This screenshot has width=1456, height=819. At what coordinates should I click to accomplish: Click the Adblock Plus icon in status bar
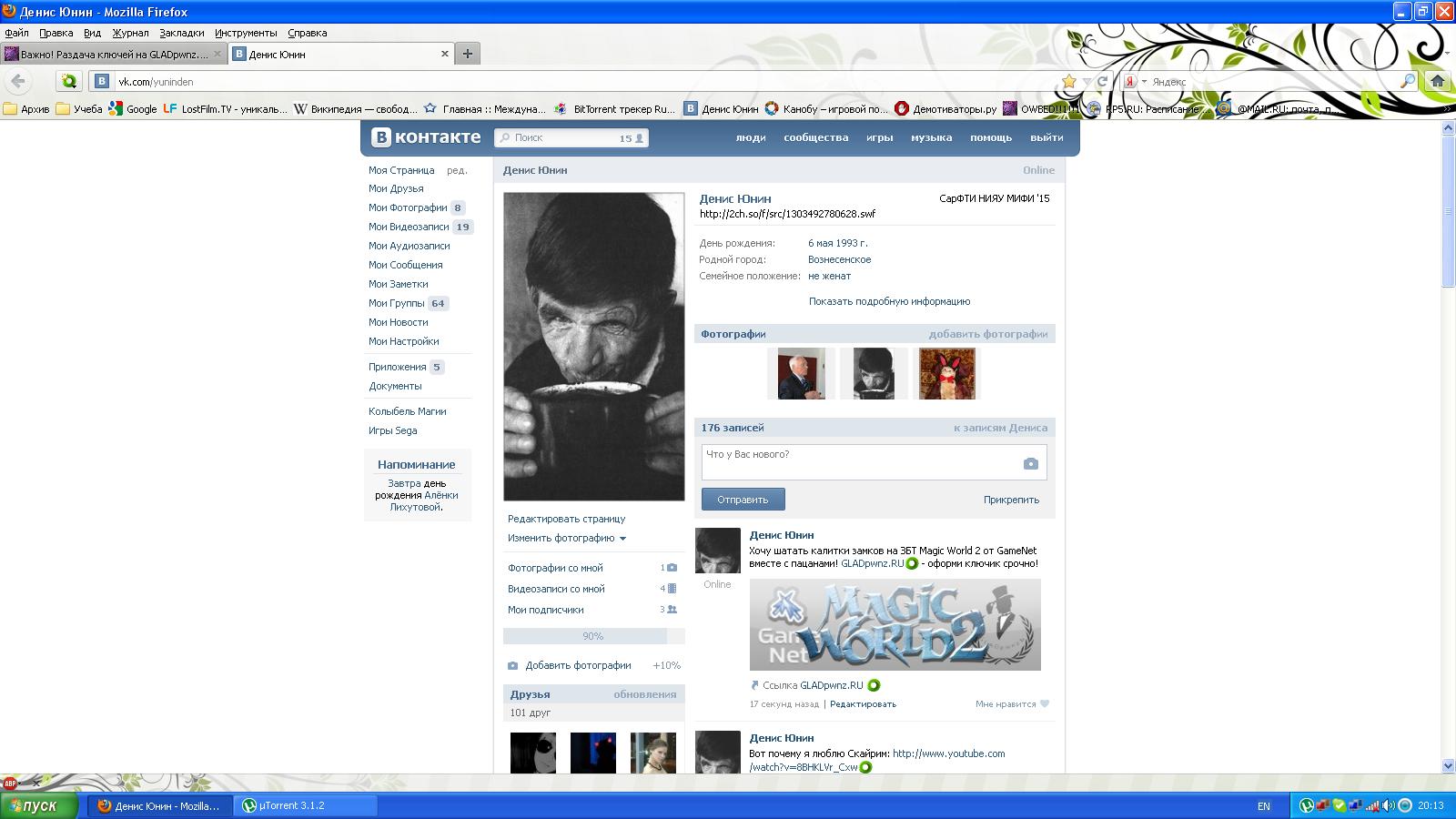click(10, 782)
